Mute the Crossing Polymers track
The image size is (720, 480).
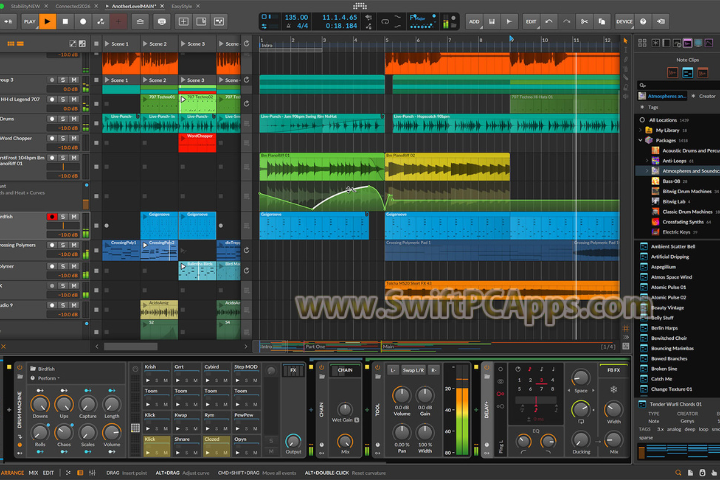[73, 245]
